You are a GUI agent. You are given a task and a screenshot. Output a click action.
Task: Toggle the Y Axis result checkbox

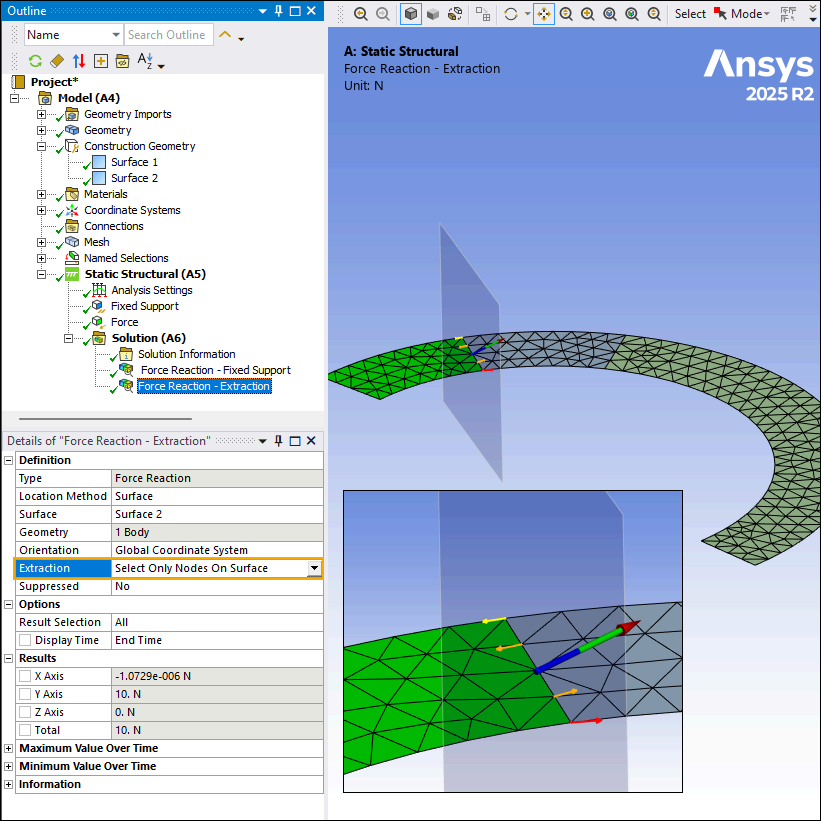(x=25, y=694)
